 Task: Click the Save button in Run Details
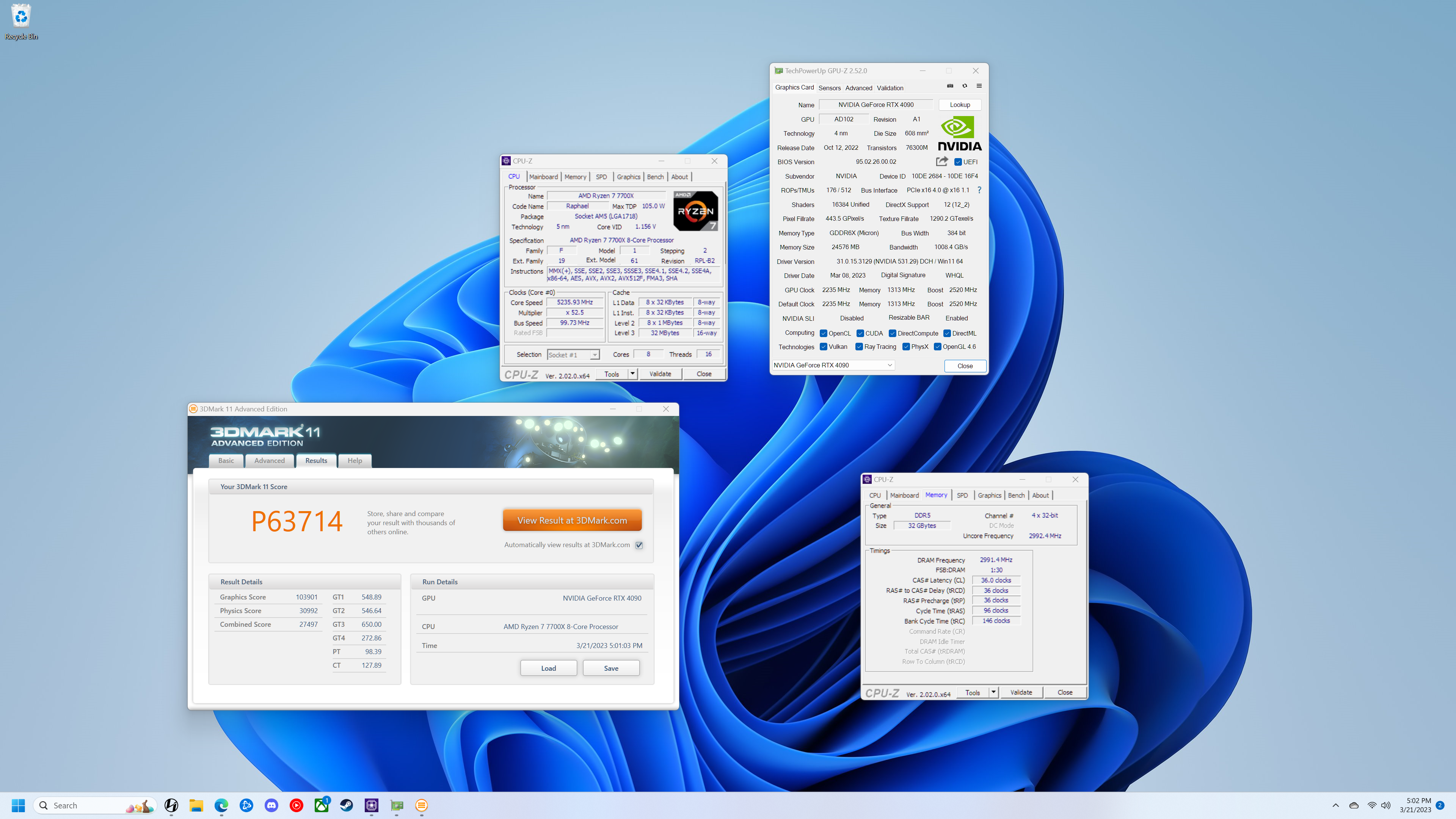click(x=611, y=668)
